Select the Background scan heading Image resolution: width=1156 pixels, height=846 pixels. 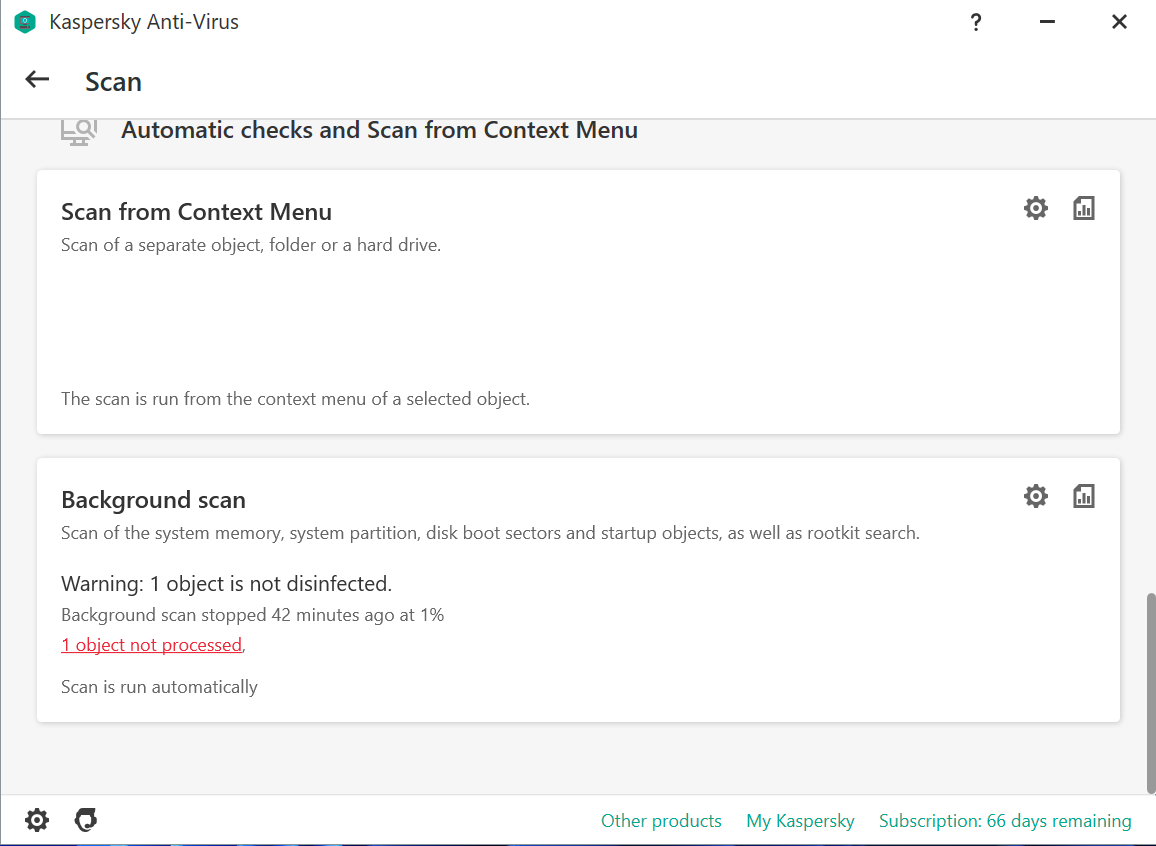pos(153,500)
